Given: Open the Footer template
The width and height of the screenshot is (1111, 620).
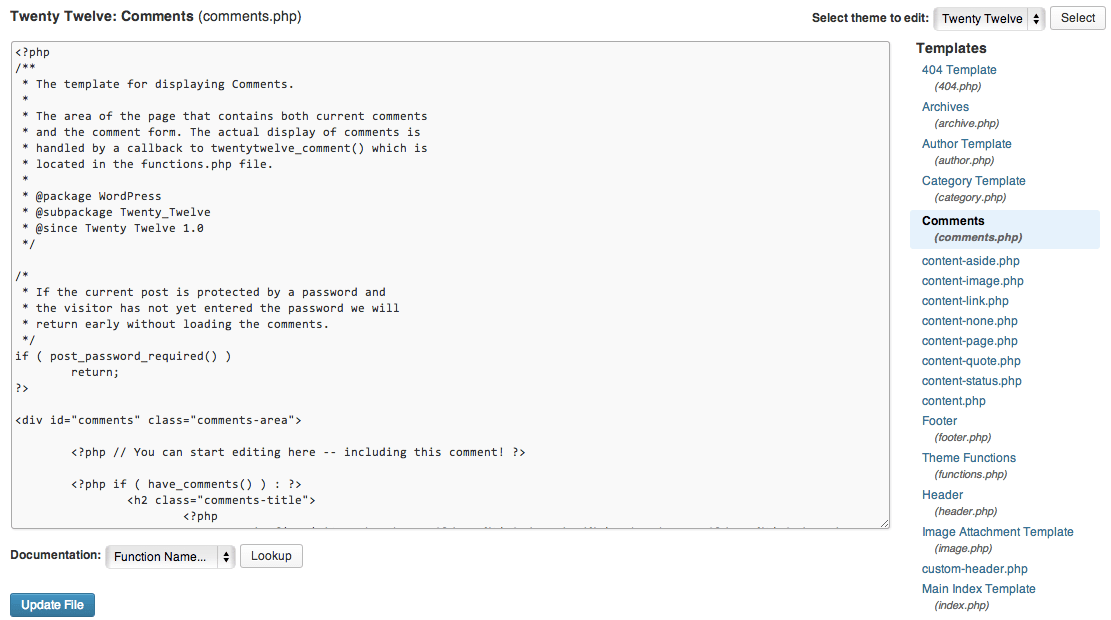Looking at the screenshot, I should point(939,420).
